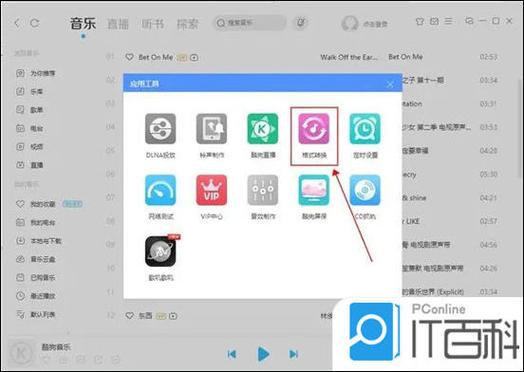Click the play icon beside Bet On Me
The height and width of the screenshot is (372, 524).
(x=194, y=57)
